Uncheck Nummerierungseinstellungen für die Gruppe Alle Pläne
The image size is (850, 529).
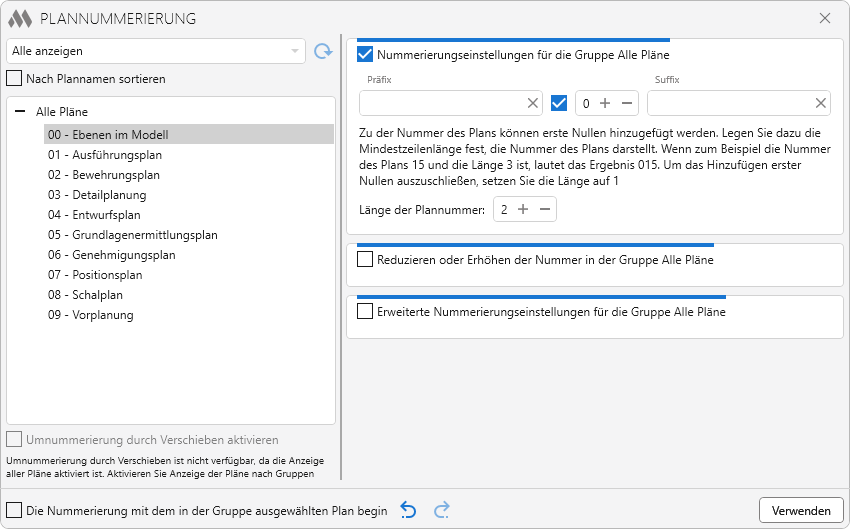365,55
